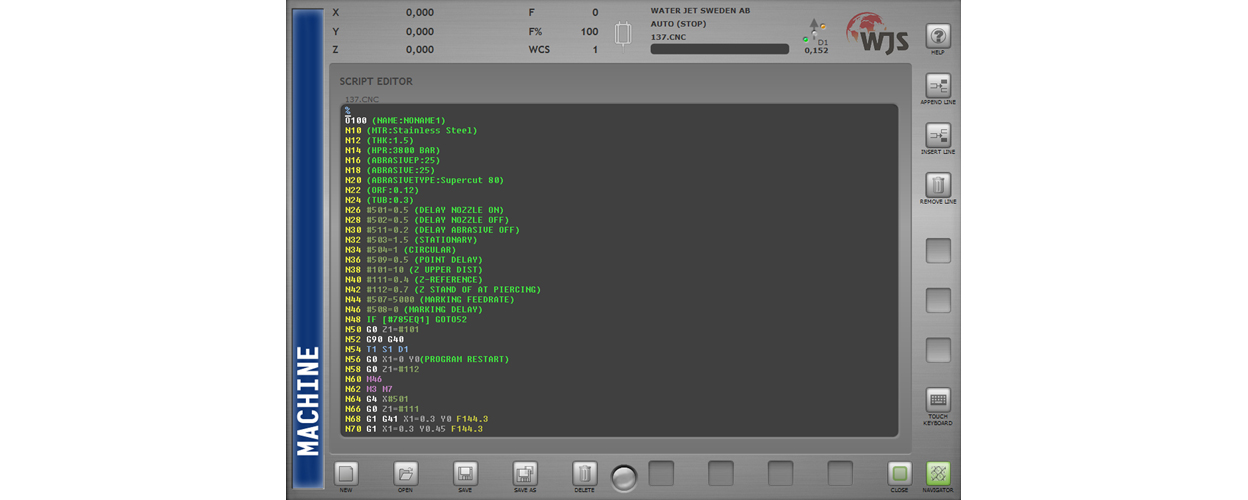Create a New script file
This screenshot has height=500, width=1248.
pyautogui.click(x=346, y=473)
